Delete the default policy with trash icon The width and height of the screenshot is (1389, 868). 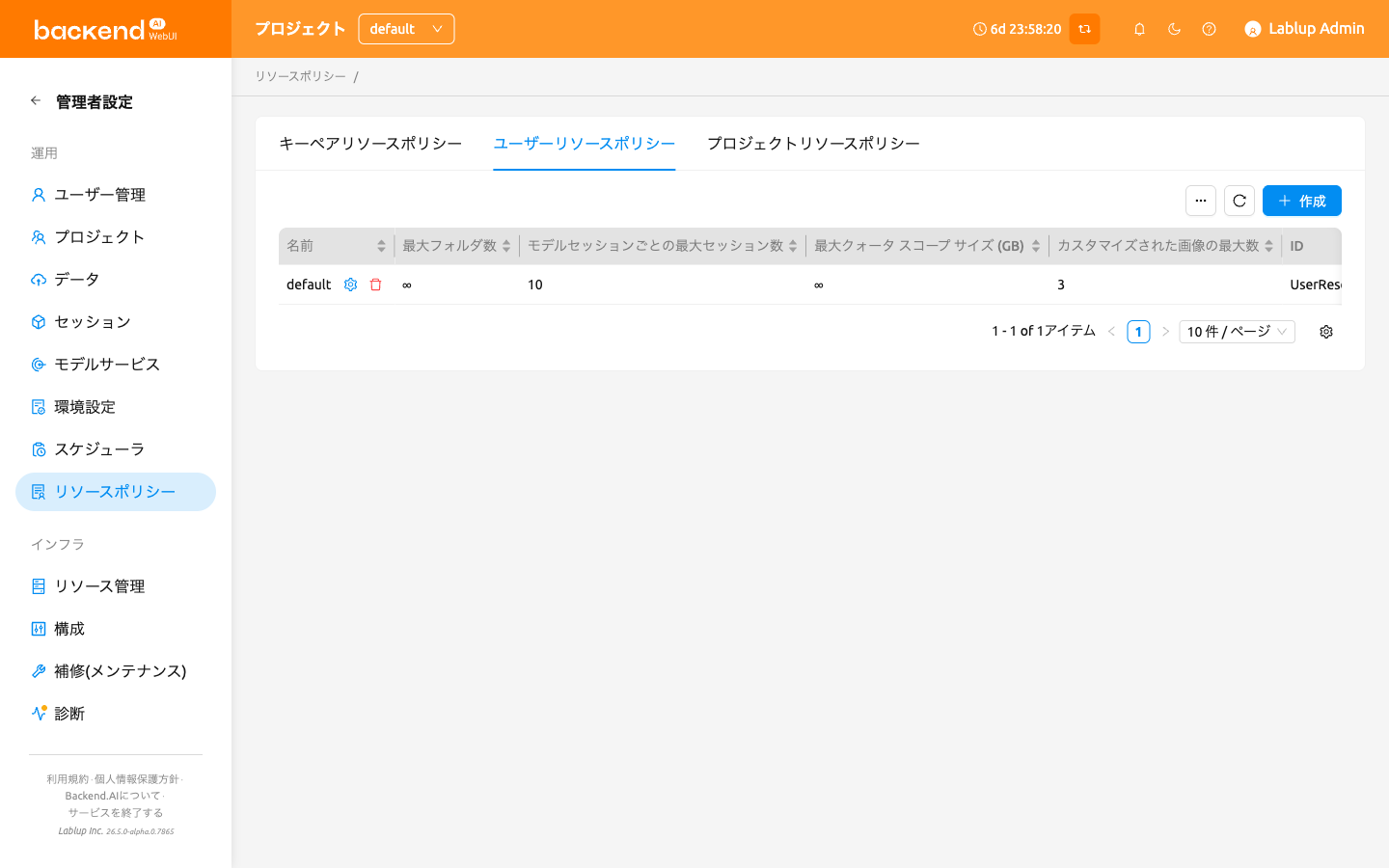[376, 285]
